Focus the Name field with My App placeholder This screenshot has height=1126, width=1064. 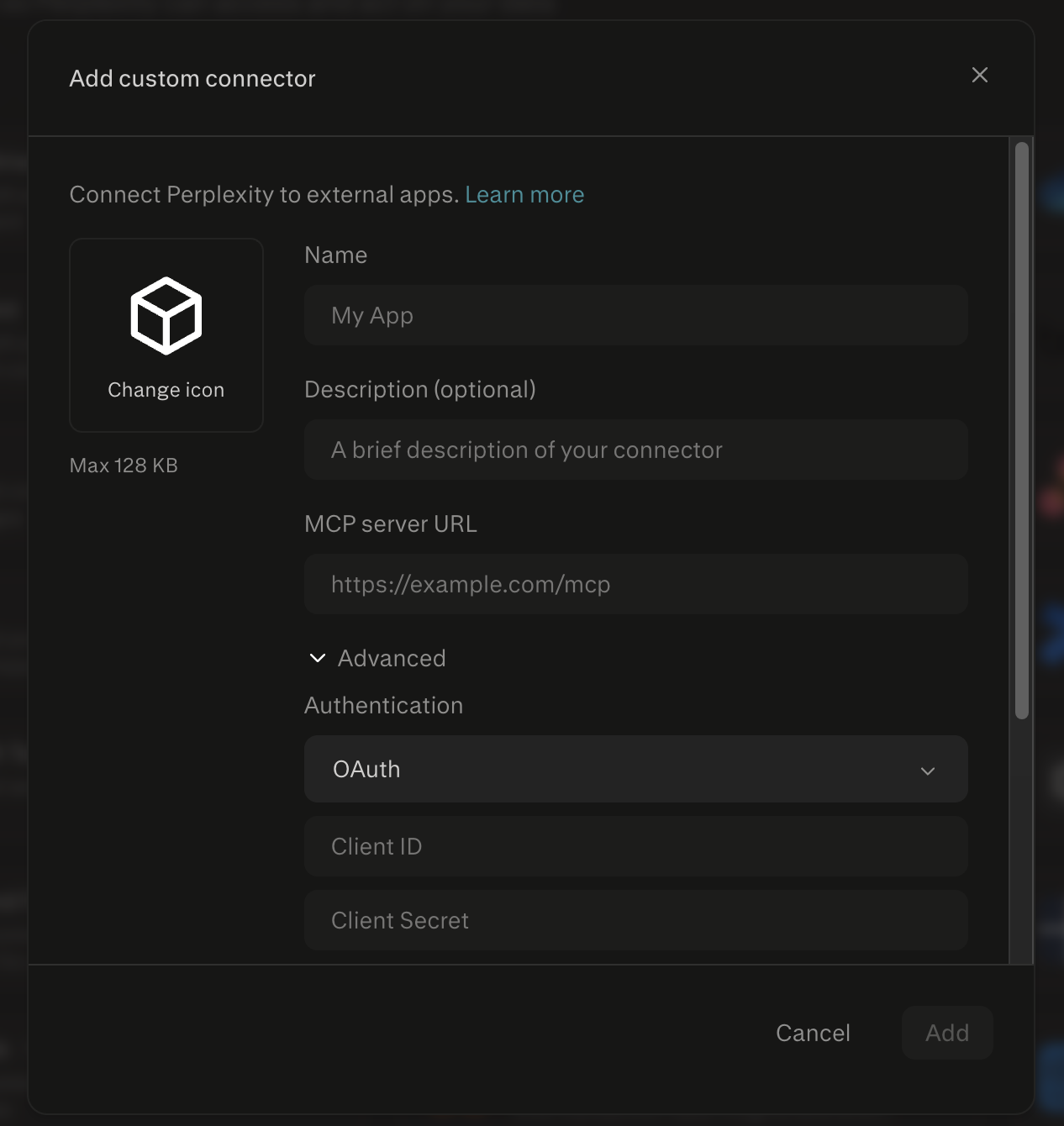(636, 315)
